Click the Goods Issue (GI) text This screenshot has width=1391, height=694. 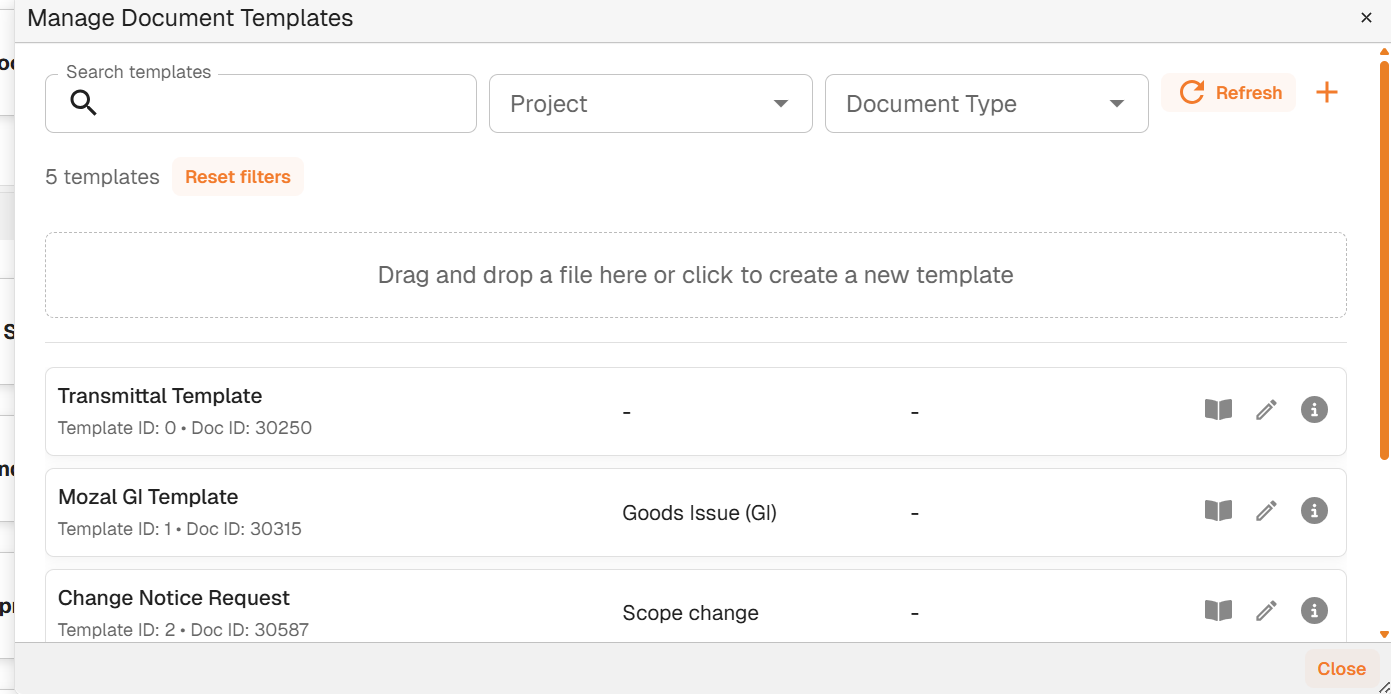[700, 513]
